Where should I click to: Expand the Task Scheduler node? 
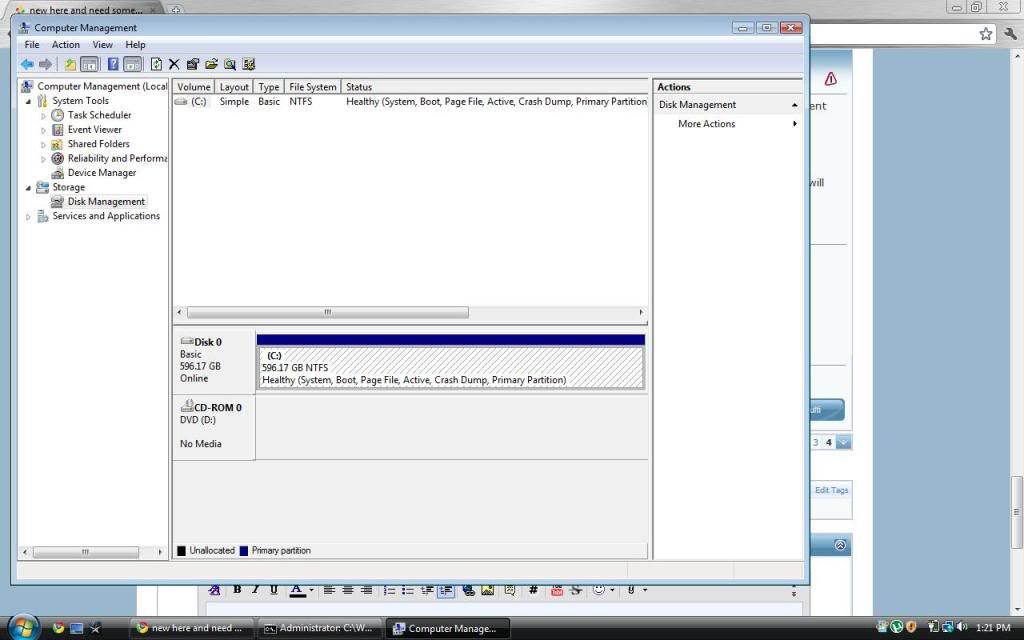(x=43, y=116)
